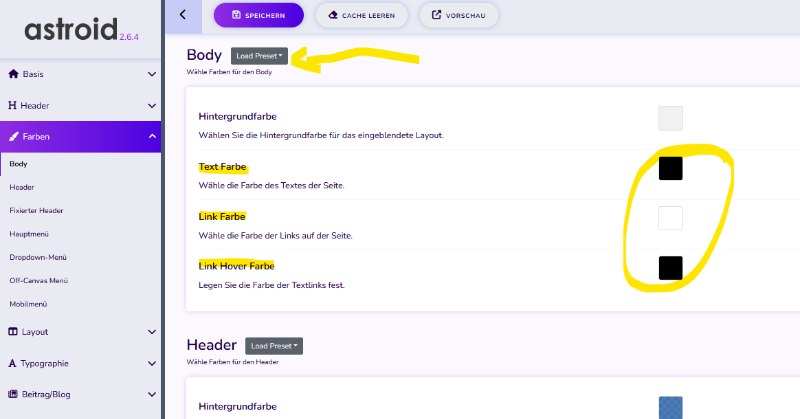The height and width of the screenshot is (419, 800).
Task: Click the columns icon beside Layout
Action: 13,332
